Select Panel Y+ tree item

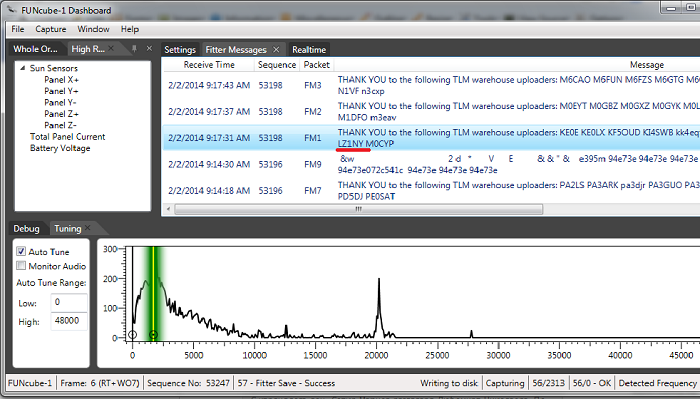(x=61, y=91)
